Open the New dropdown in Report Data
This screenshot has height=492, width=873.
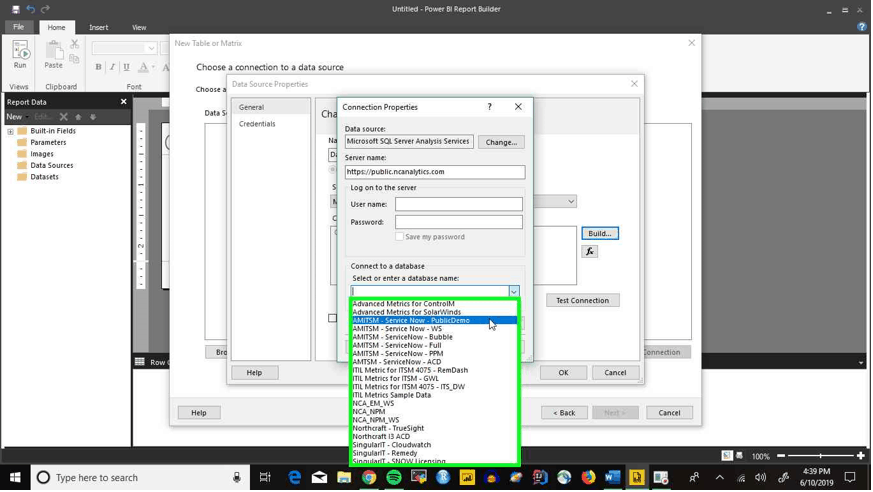point(17,117)
